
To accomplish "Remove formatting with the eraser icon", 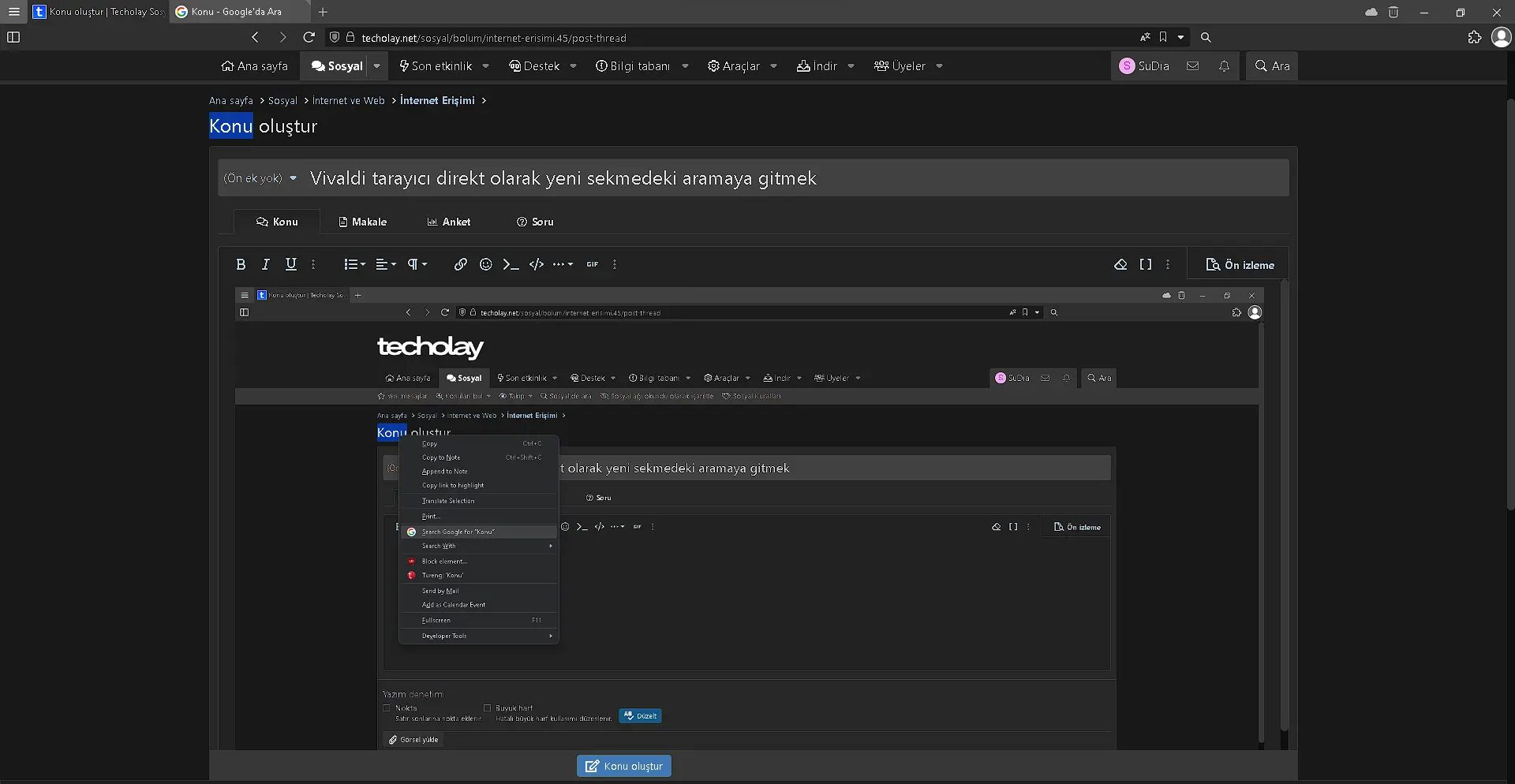I will pyautogui.click(x=1120, y=264).
